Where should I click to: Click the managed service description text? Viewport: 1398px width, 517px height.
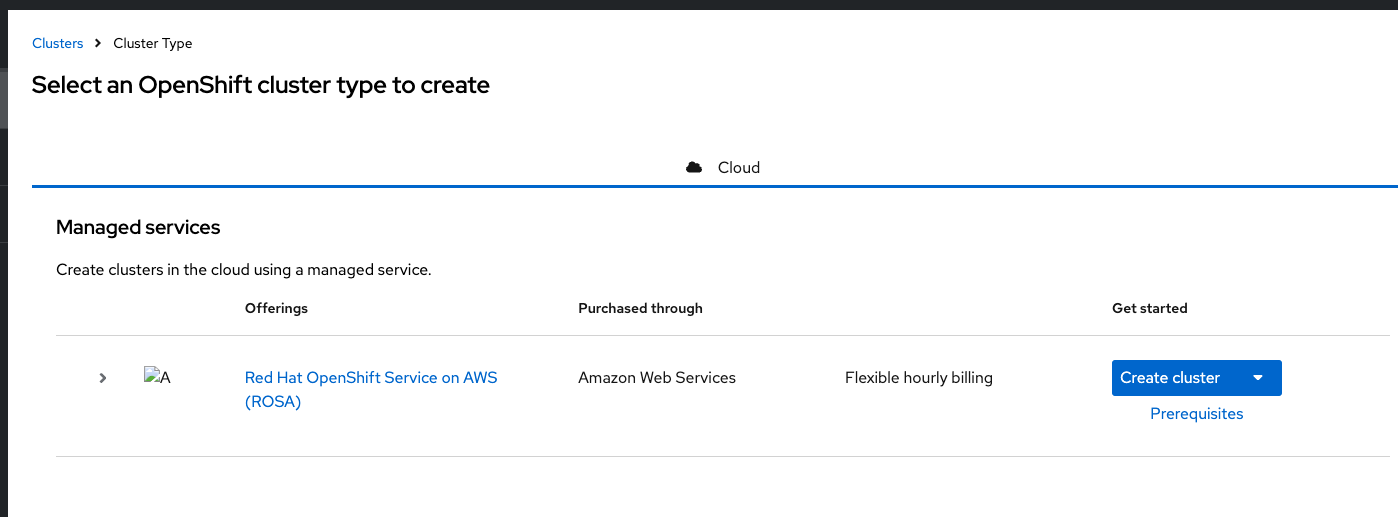tap(243, 270)
